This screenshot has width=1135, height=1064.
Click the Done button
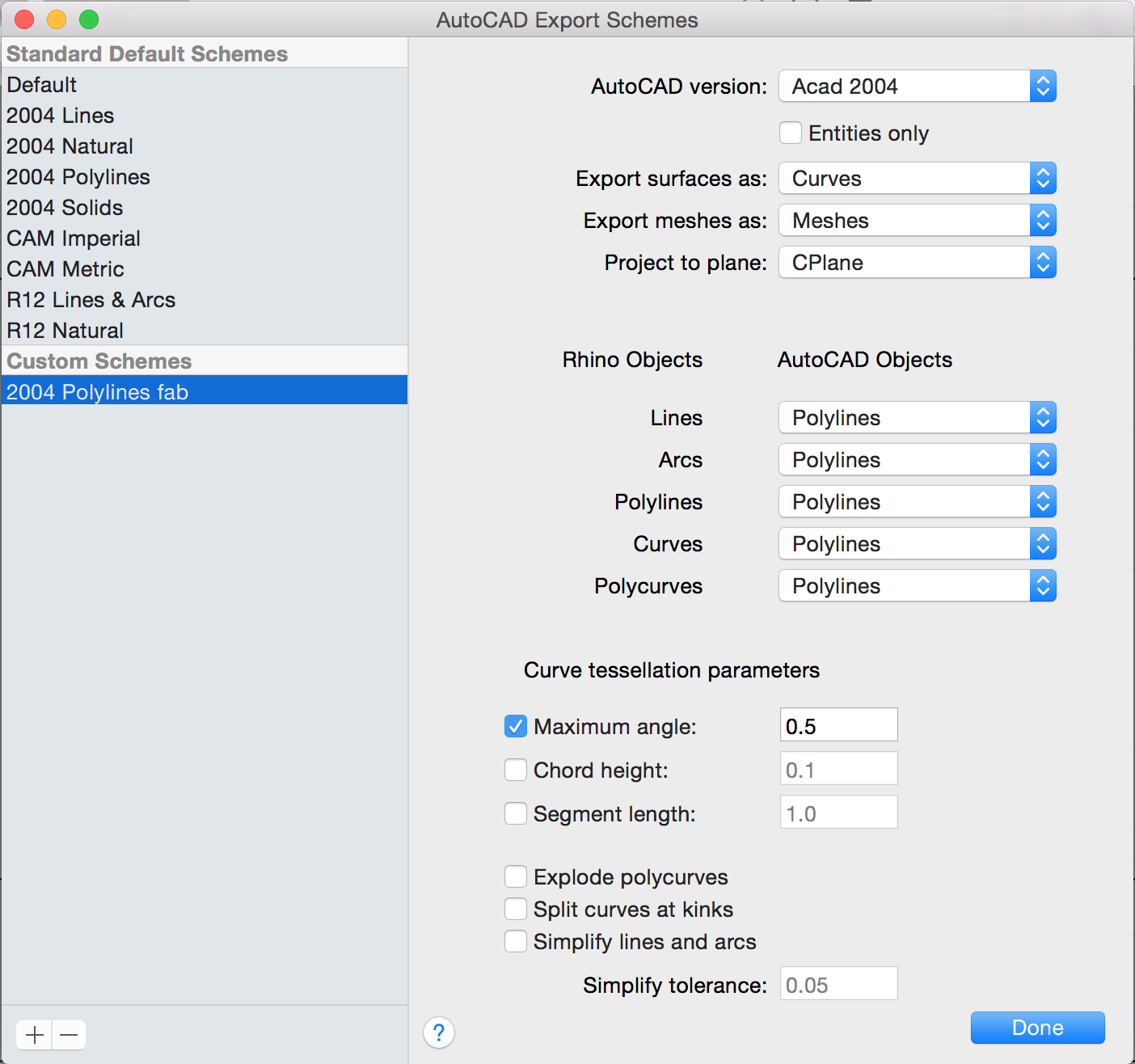[x=1037, y=1028]
